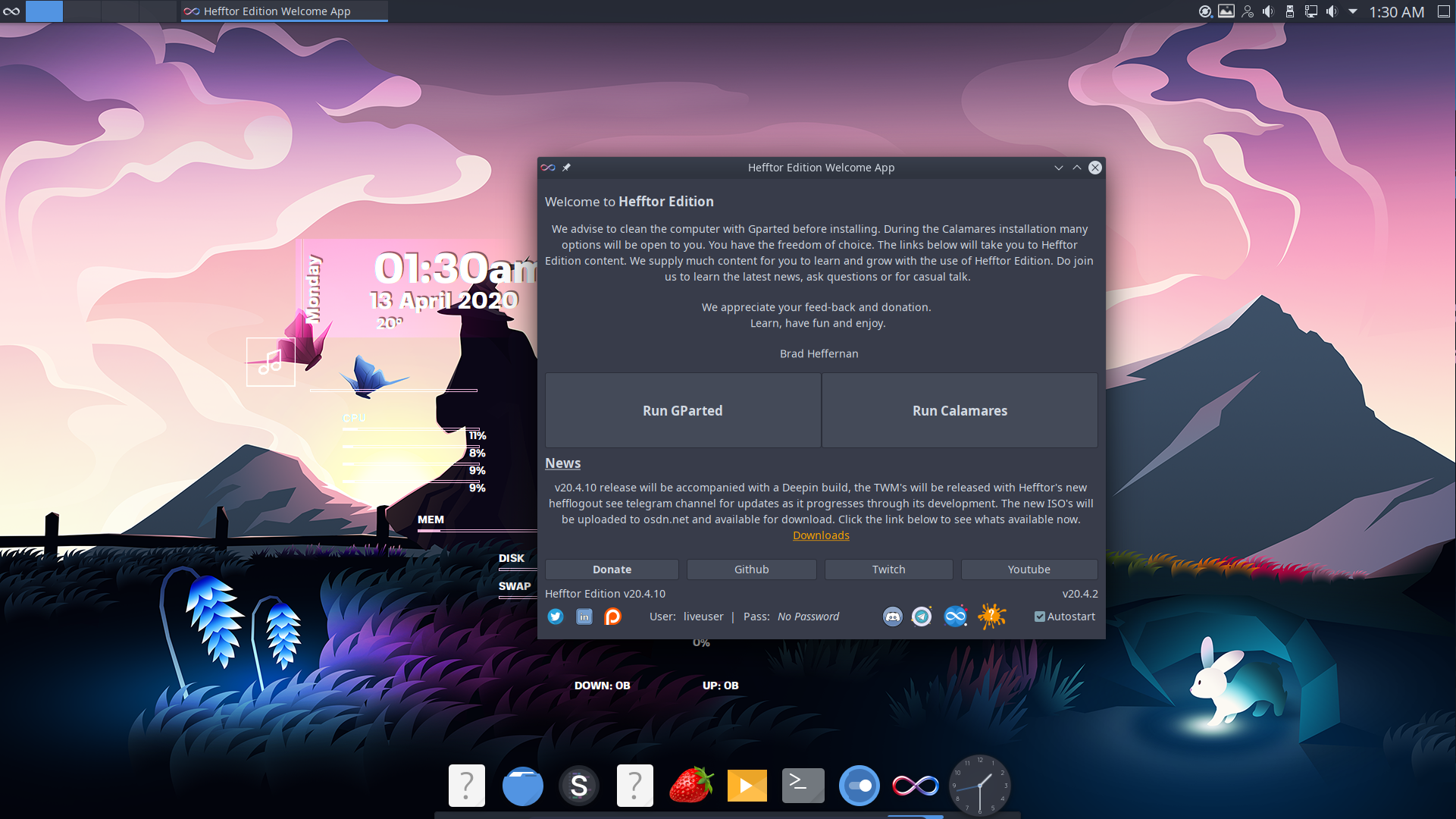This screenshot has width=1456, height=819.
Task: Click the second speaker volume icon in the tray
Action: point(1332,11)
